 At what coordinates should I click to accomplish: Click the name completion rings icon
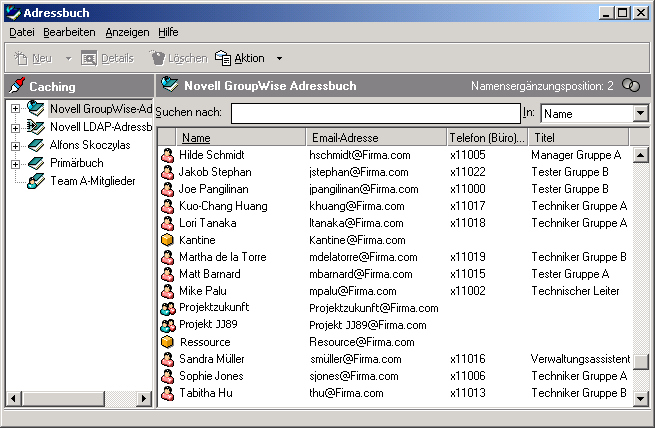pos(631,86)
